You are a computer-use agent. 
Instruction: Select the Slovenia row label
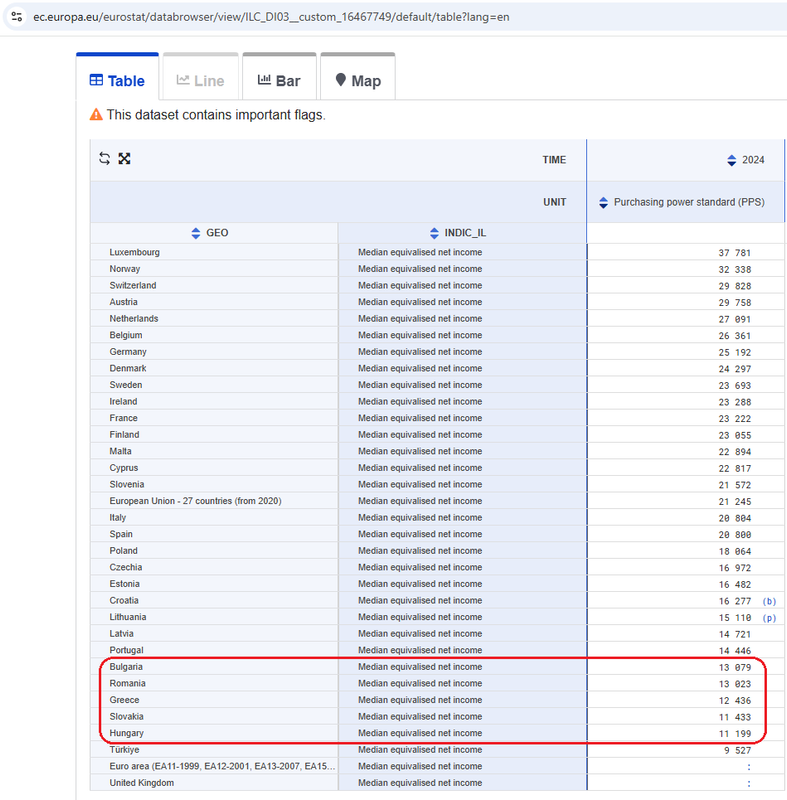pyautogui.click(x=127, y=484)
